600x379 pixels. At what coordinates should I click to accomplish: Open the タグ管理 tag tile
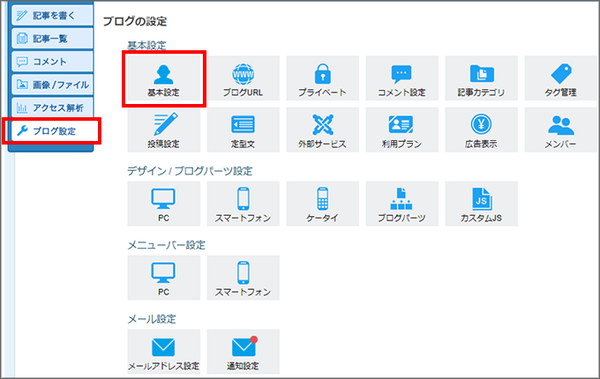pos(561,78)
